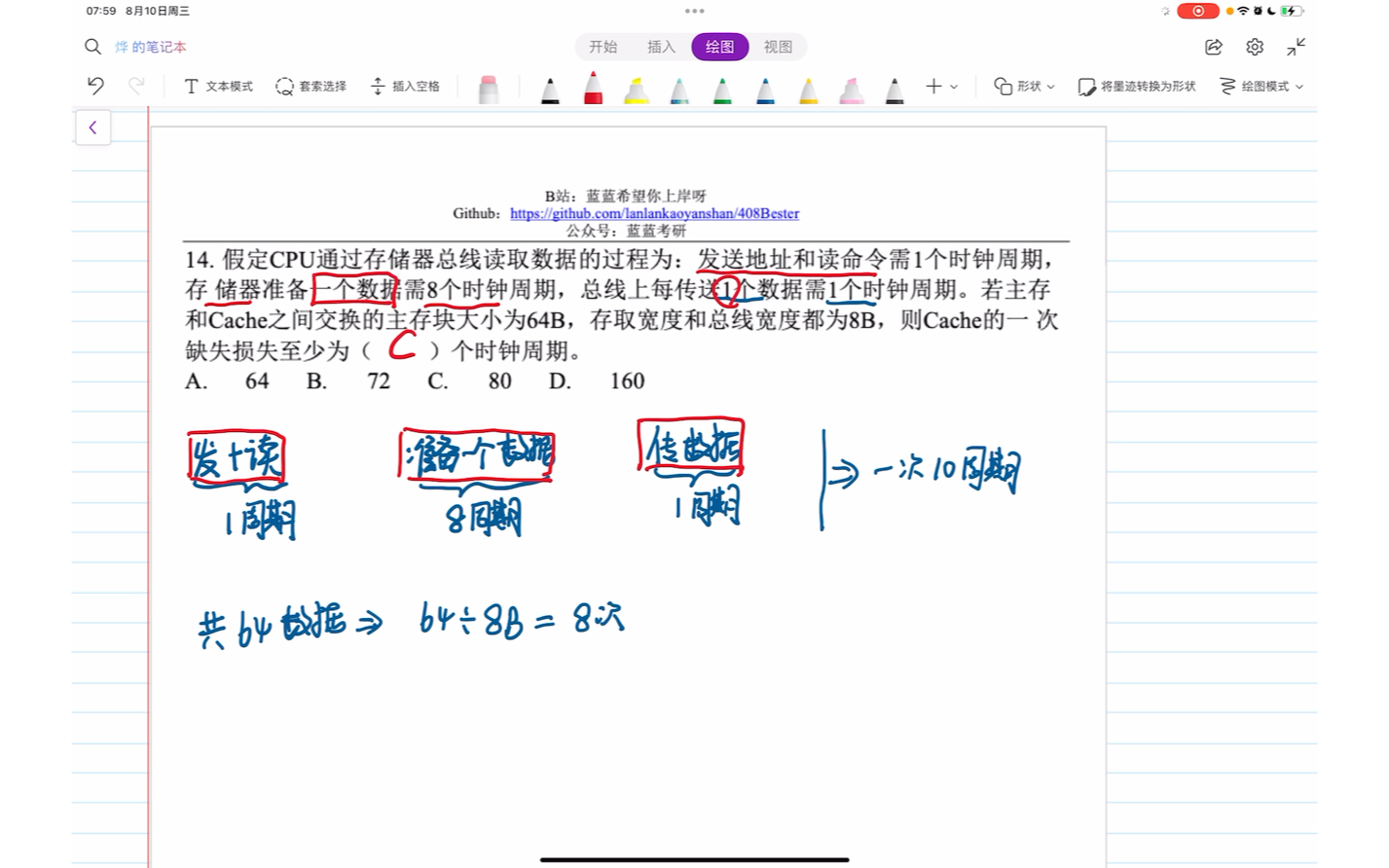Tap the red screen recording indicator
The image size is (1389, 868).
click(1198, 11)
